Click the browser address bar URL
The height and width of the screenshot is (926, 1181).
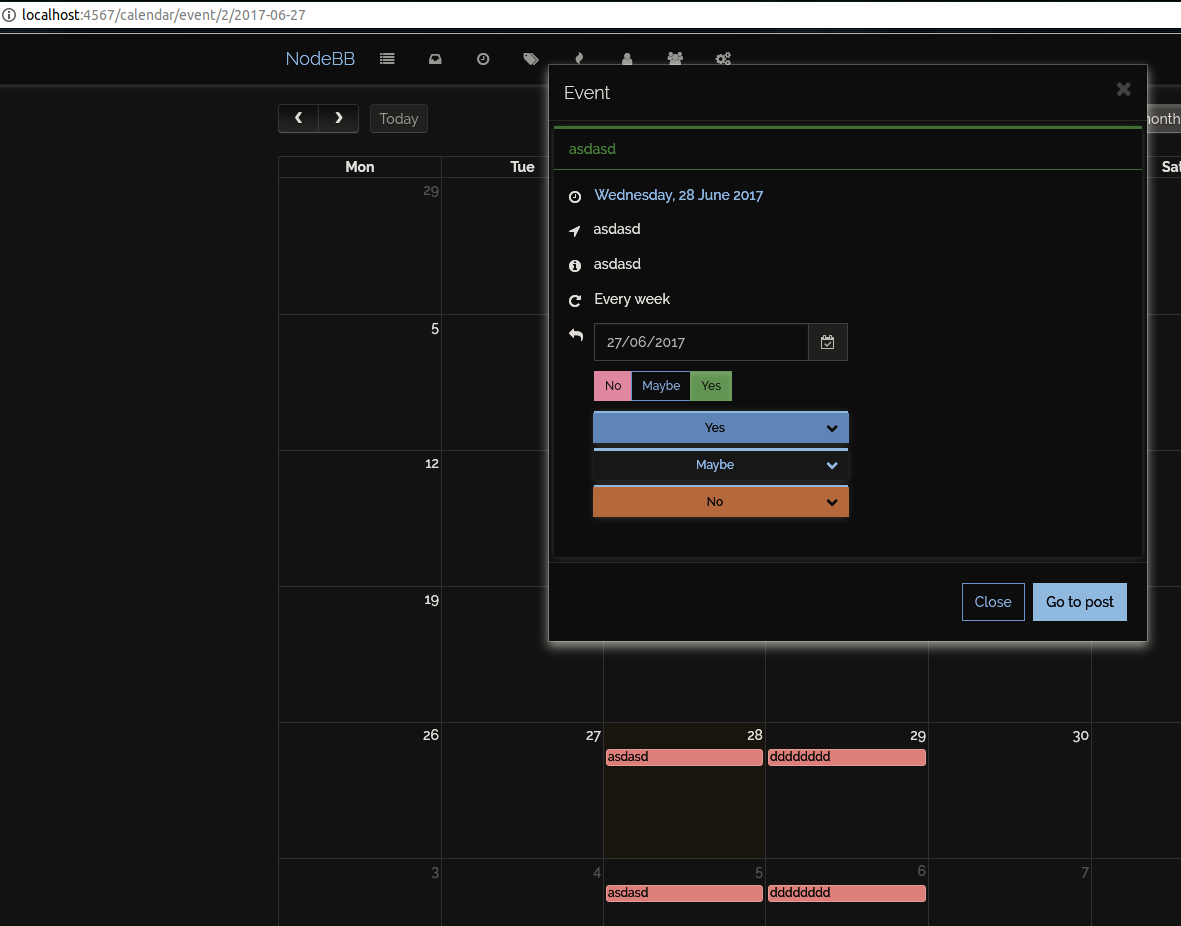pos(163,15)
